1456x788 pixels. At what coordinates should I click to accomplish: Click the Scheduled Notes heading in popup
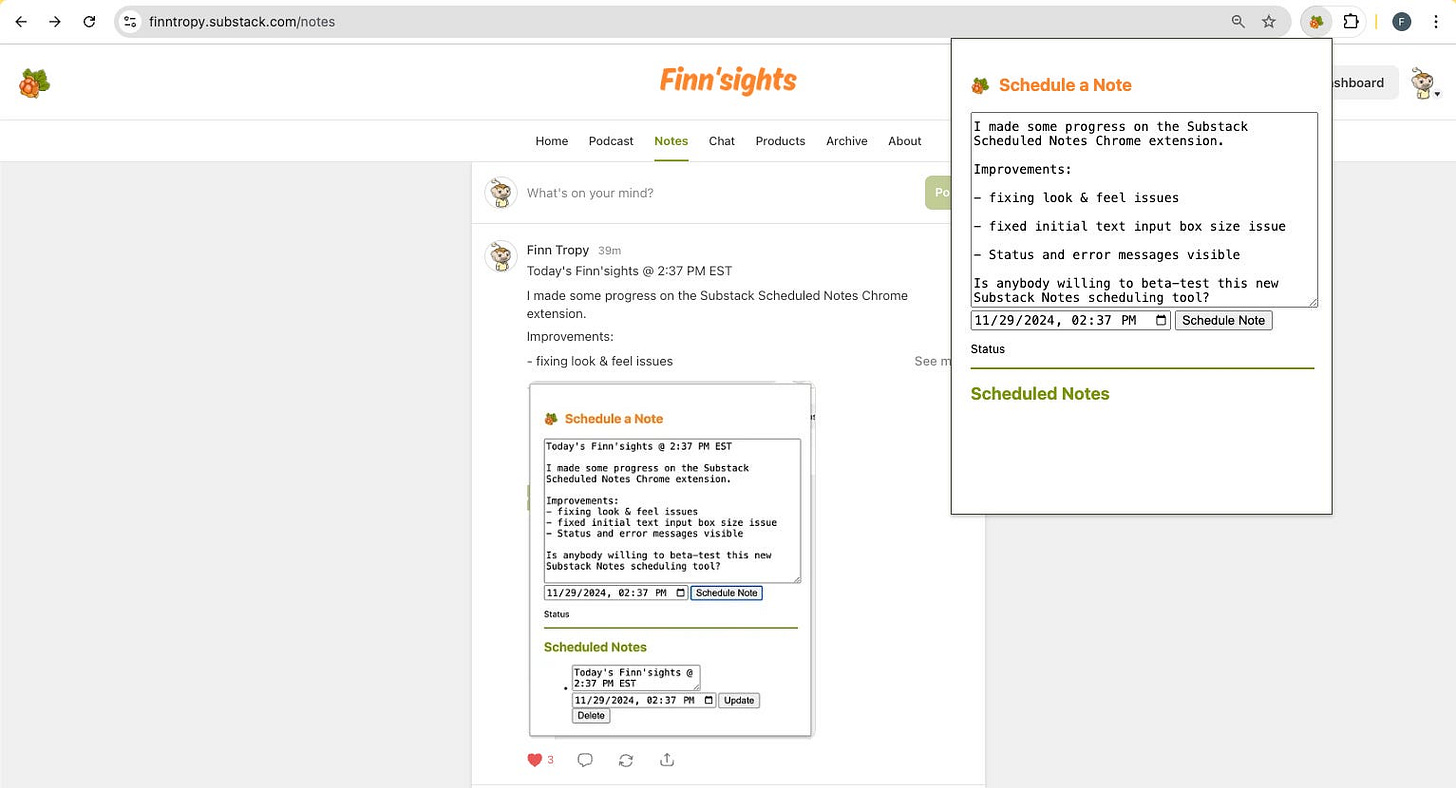click(x=1040, y=394)
